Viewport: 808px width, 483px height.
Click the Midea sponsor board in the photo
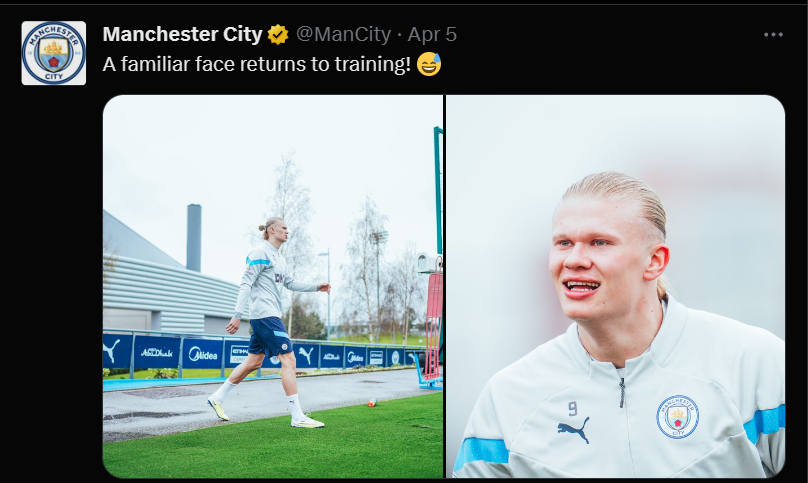tap(203, 354)
